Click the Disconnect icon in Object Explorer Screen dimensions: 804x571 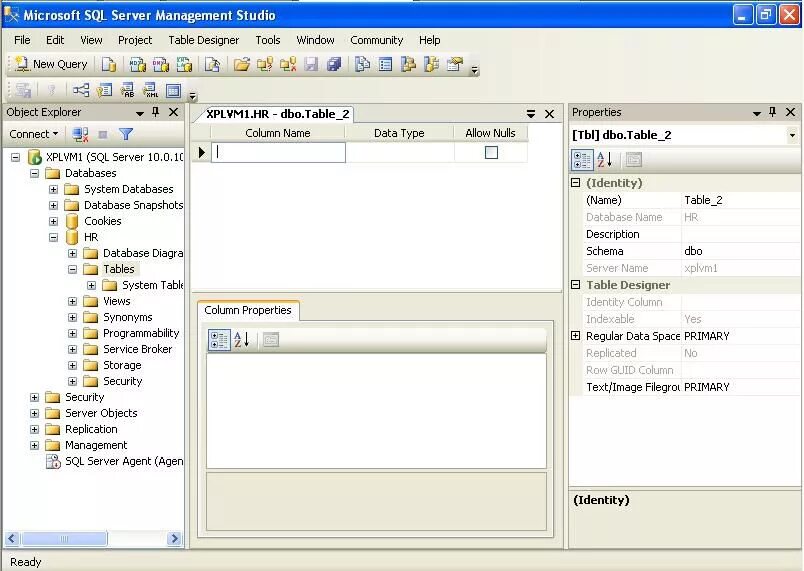[80, 134]
